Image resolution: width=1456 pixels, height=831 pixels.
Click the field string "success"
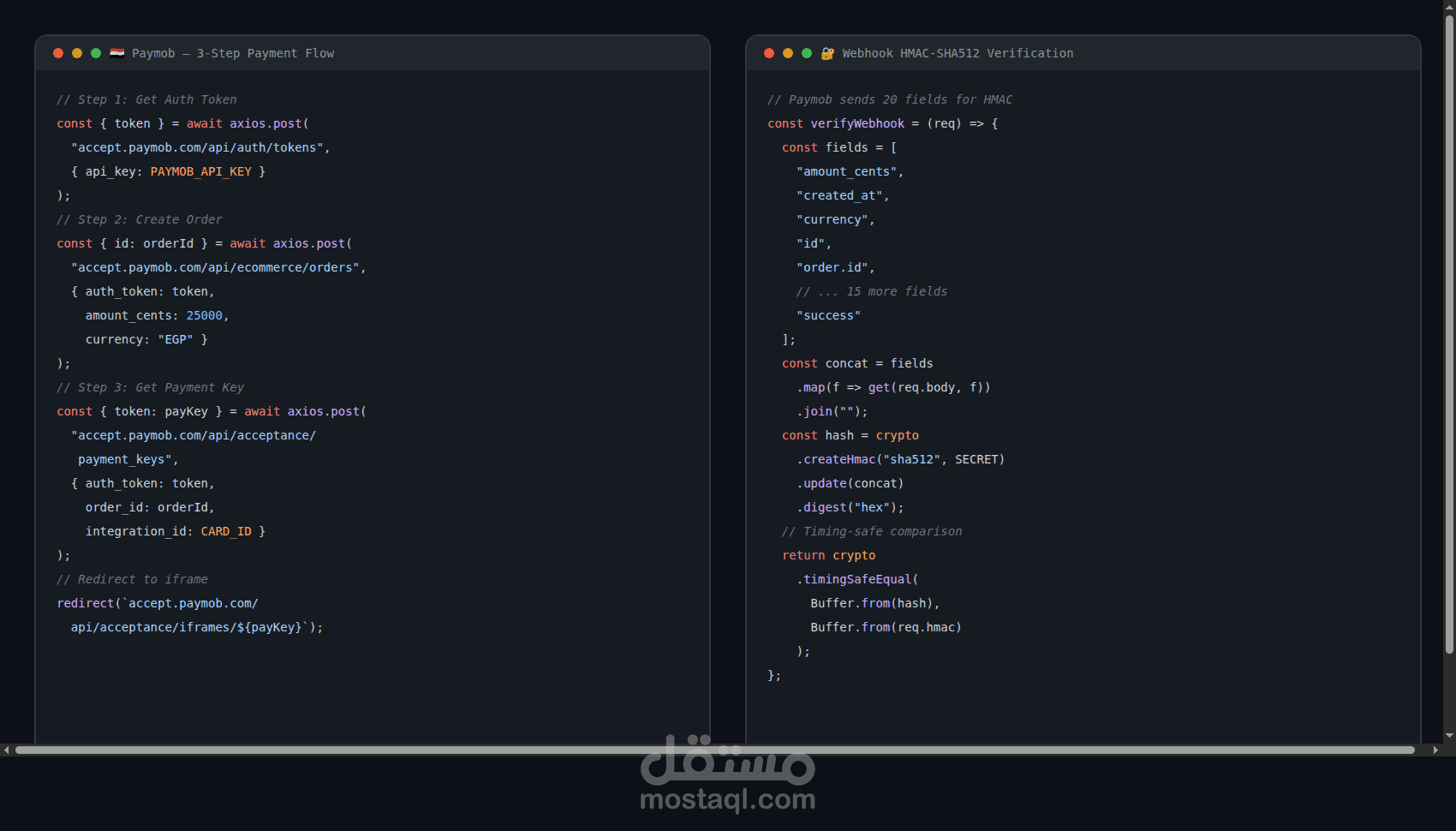829,315
